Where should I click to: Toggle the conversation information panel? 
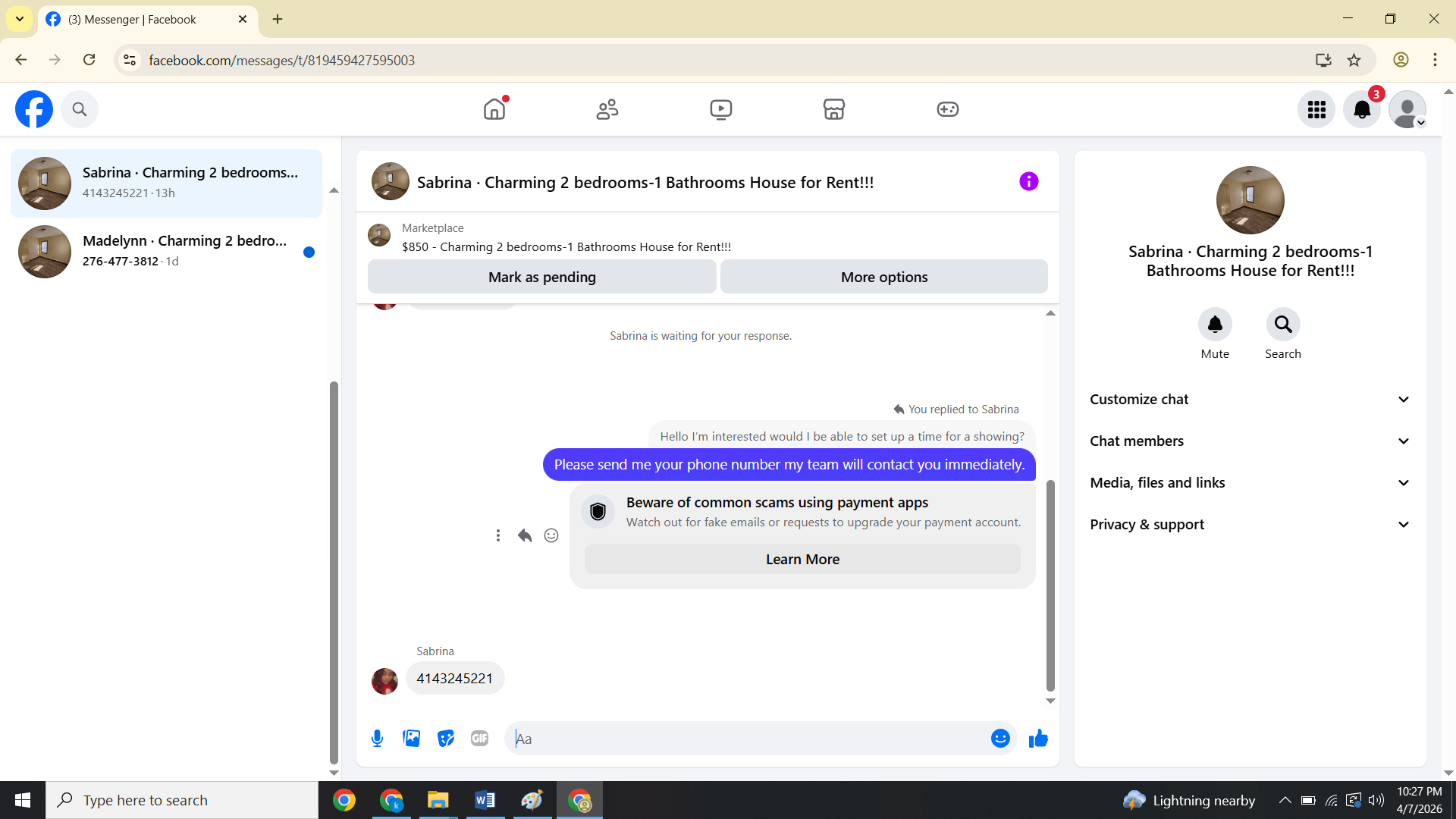(x=1028, y=182)
